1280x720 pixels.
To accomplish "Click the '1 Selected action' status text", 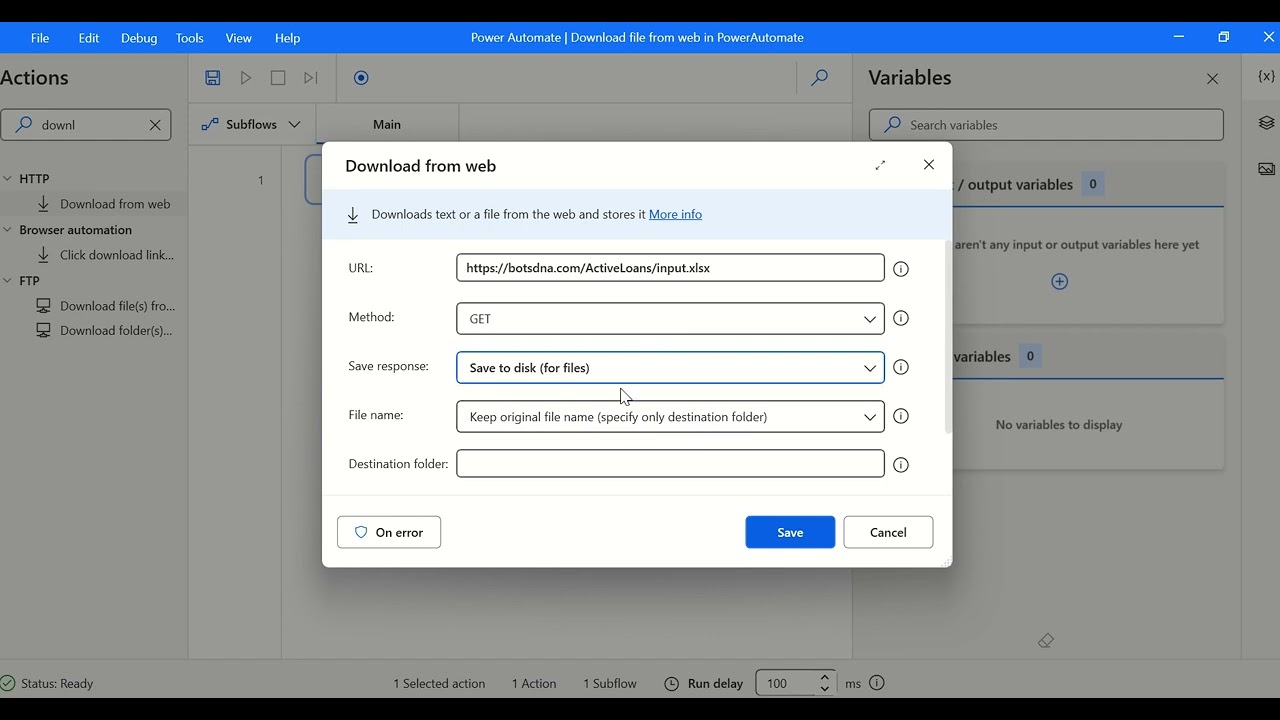I will click(439, 684).
